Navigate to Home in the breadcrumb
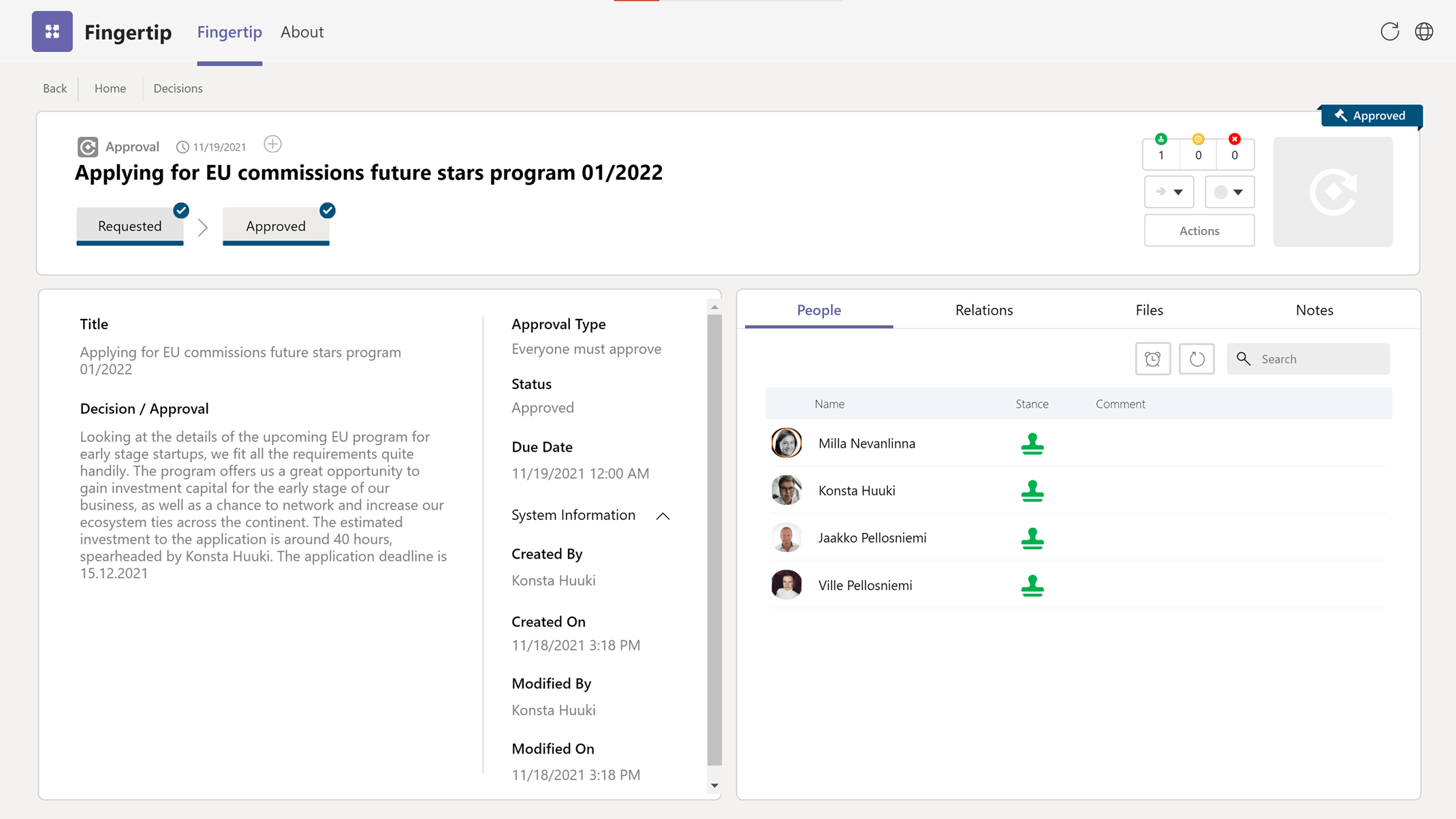 tap(110, 89)
